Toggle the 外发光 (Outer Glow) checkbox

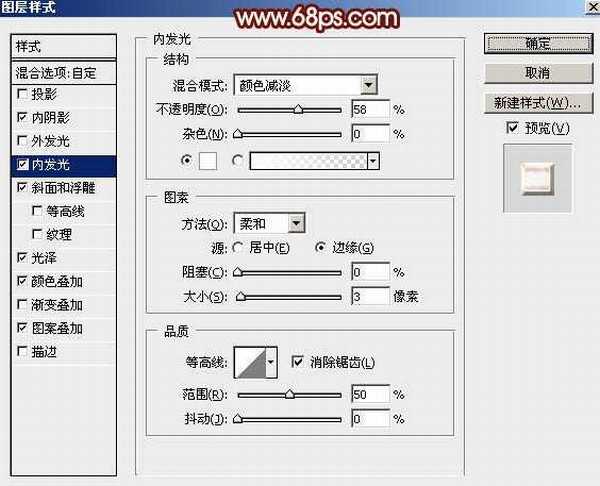(23, 141)
